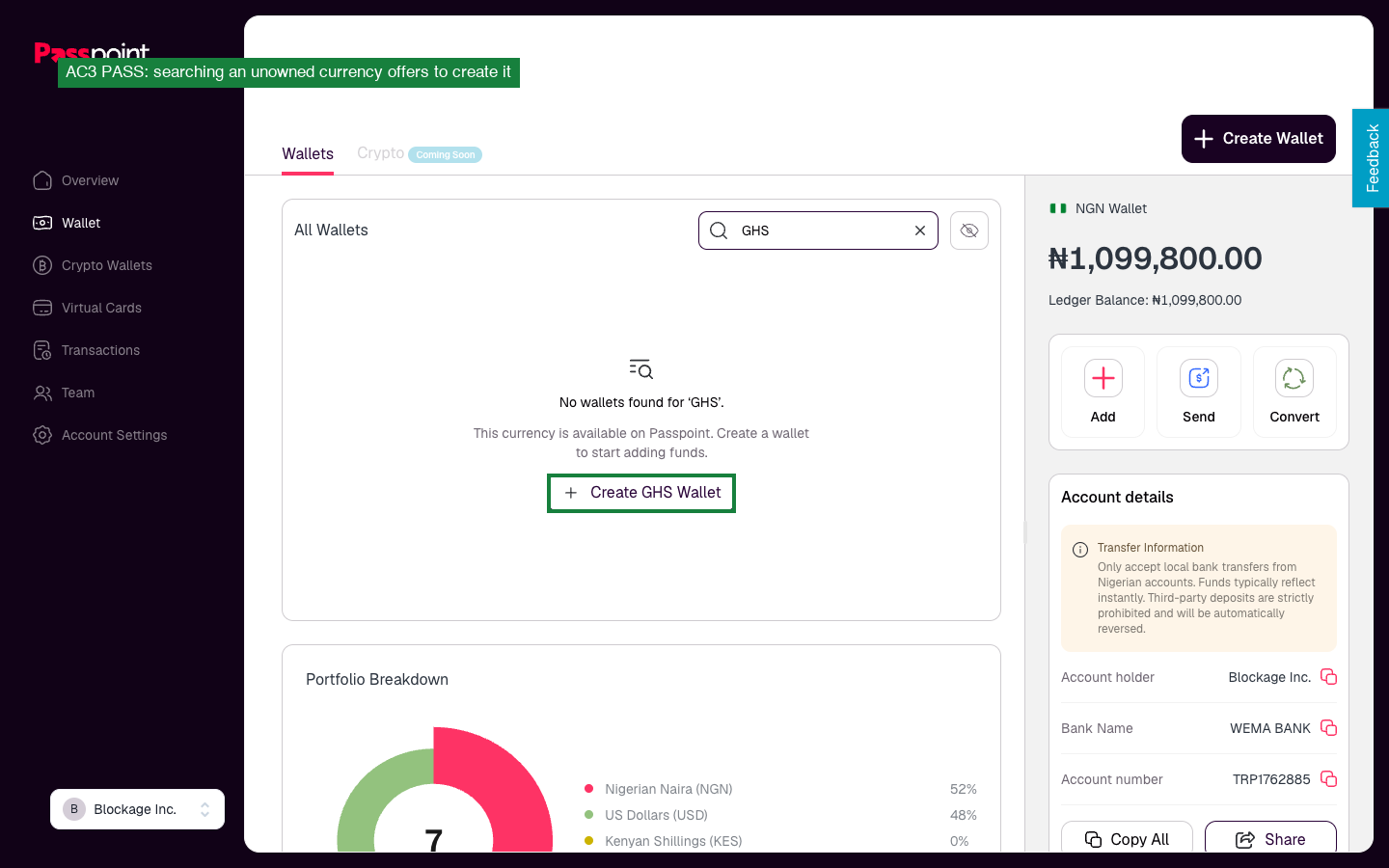
Task: Click the ₦1,099,800.00 wallet balance
Action: click(x=1155, y=258)
